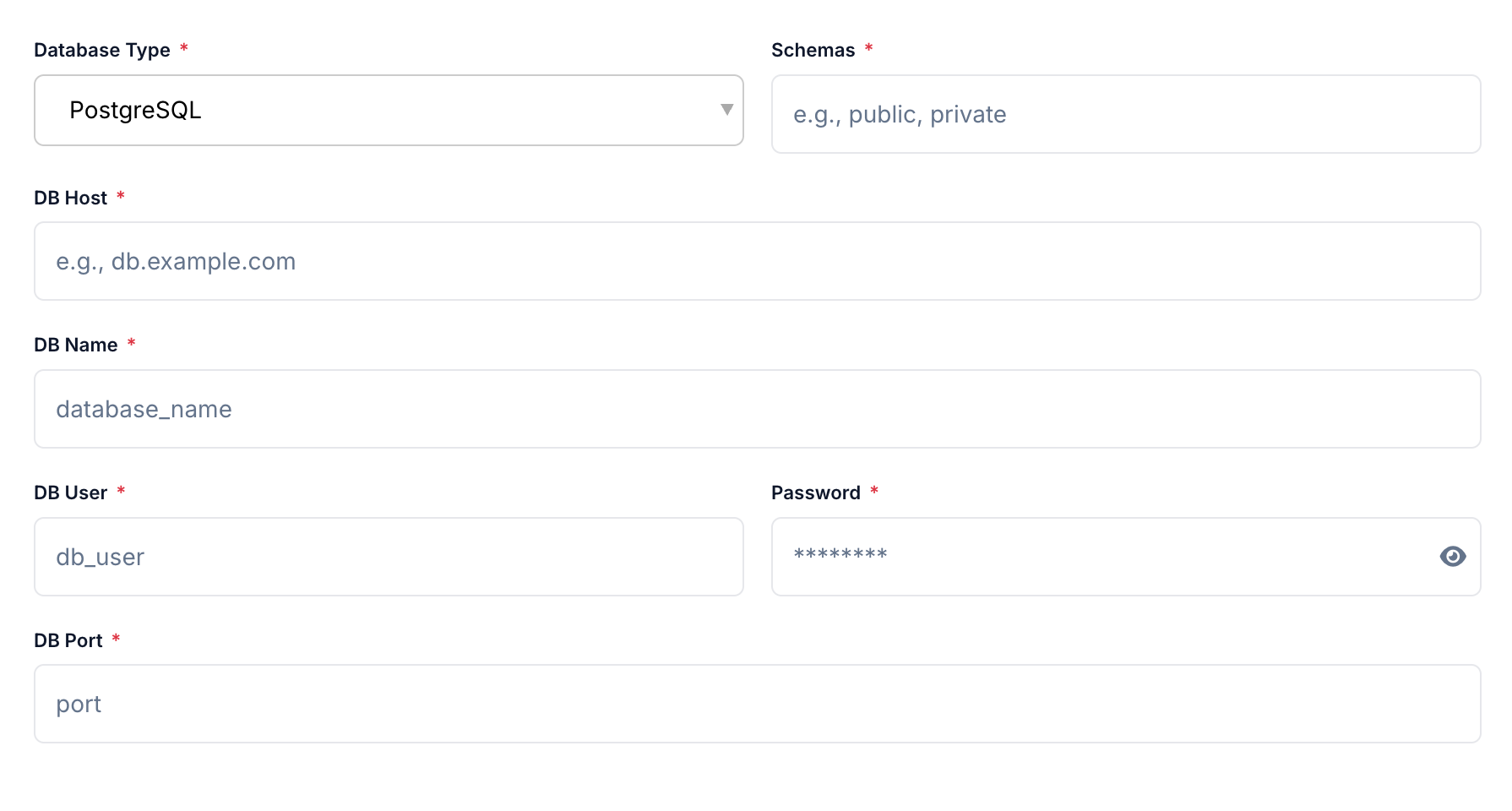The height and width of the screenshot is (811, 1512).
Task: Select the PostgreSQL value in Database Type
Action: (x=136, y=110)
